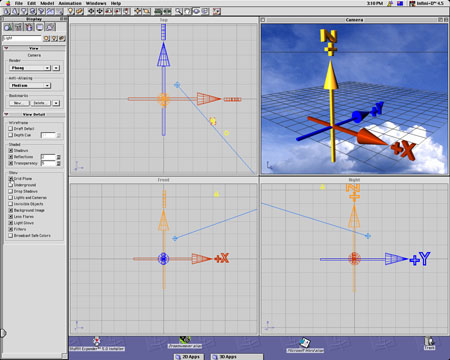The height and width of the screenshot is (360, 450).
Task: Click the four-arrow move tool in toolbar
Action: coord(91,11)
